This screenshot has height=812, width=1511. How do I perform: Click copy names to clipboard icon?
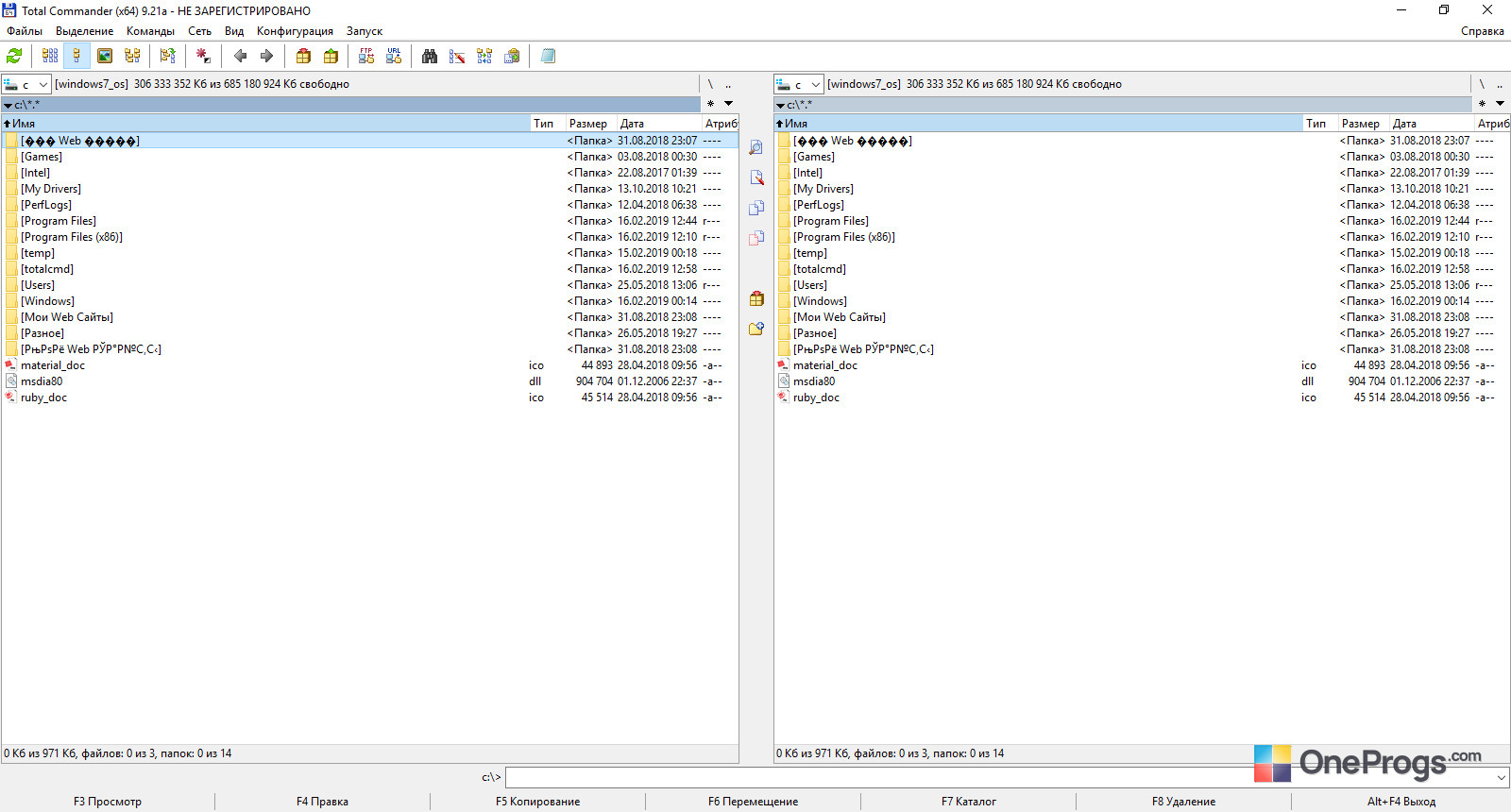pos(512,56)
